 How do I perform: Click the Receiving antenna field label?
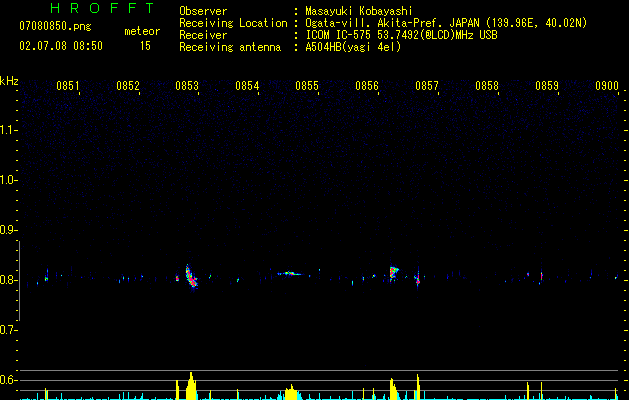pyautogui.click(x=230, y=47)
